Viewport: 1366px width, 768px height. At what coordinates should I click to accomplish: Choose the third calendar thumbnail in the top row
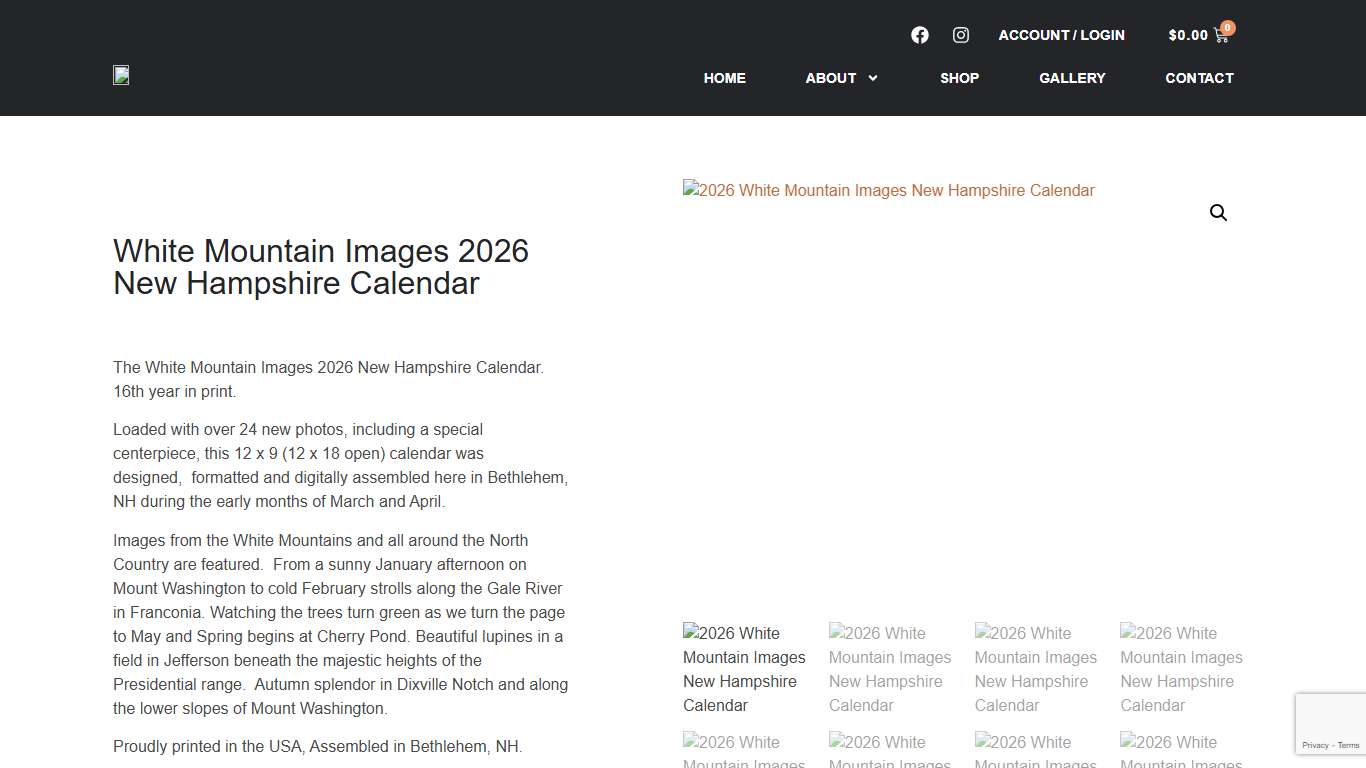tap(1036, 669)
